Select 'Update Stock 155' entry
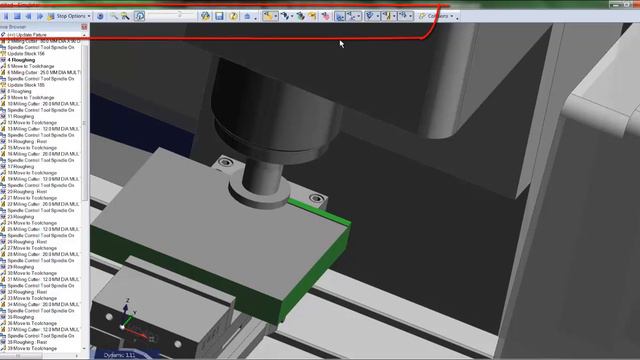The height and width of the screenshot is (360, 640). [26, 85]
